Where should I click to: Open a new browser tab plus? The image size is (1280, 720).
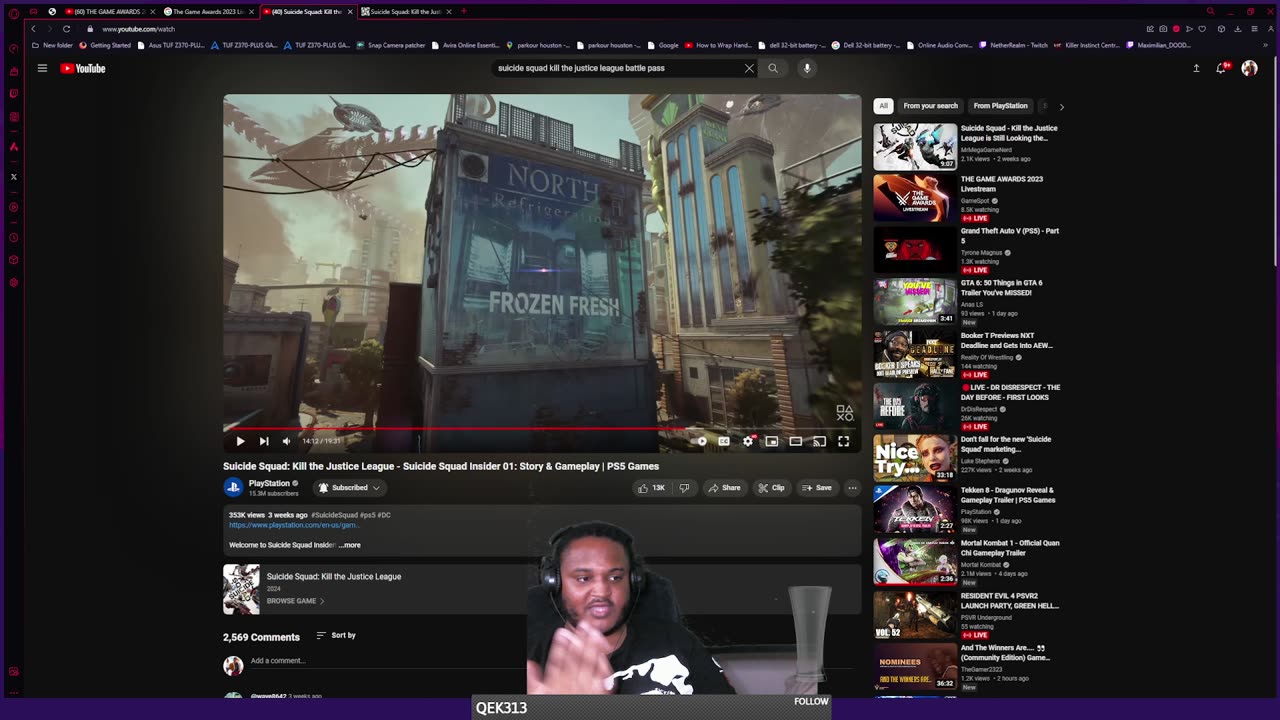(463, 11)
